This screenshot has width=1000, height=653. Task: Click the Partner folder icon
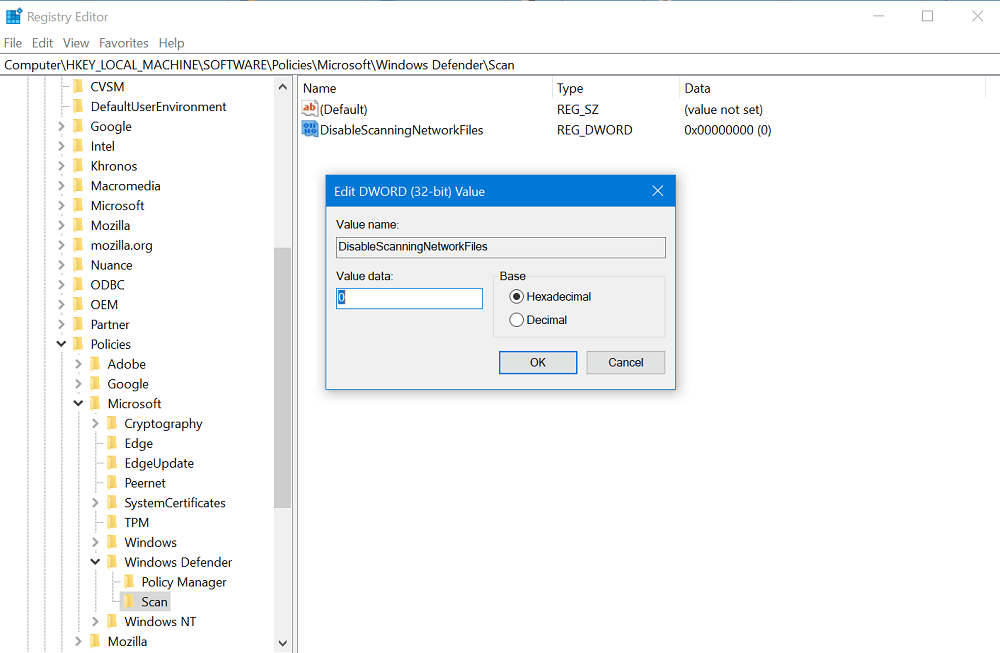(78, 324)
